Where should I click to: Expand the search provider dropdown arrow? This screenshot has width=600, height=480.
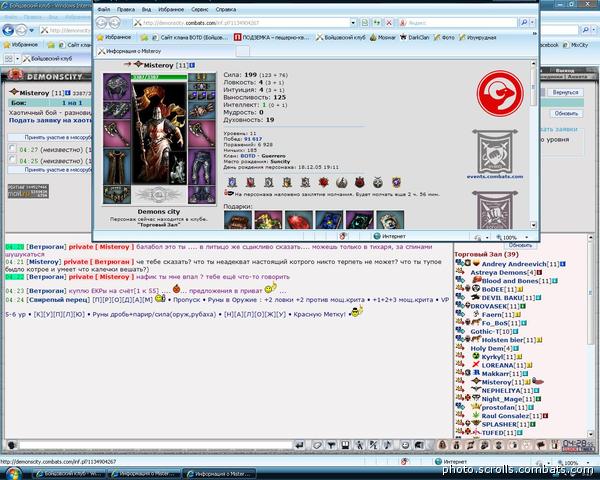coord(532,23)
